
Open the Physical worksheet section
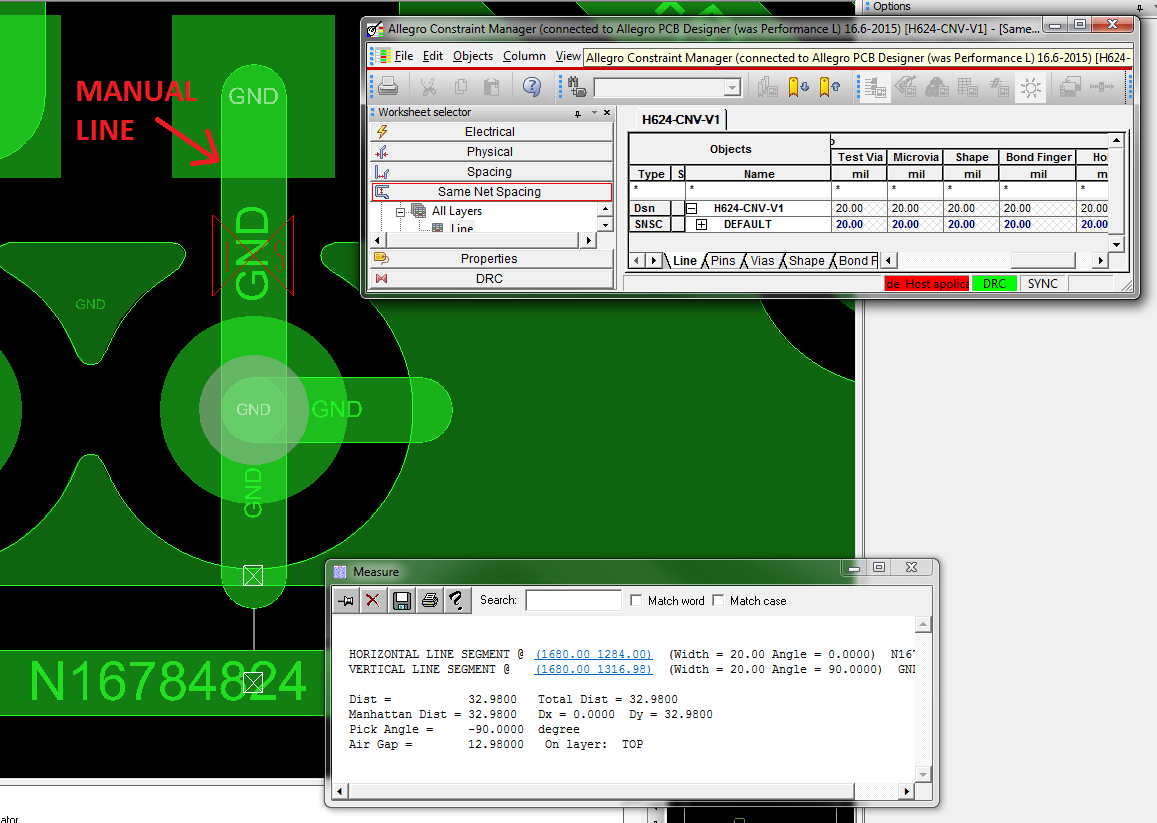[490, 152]
